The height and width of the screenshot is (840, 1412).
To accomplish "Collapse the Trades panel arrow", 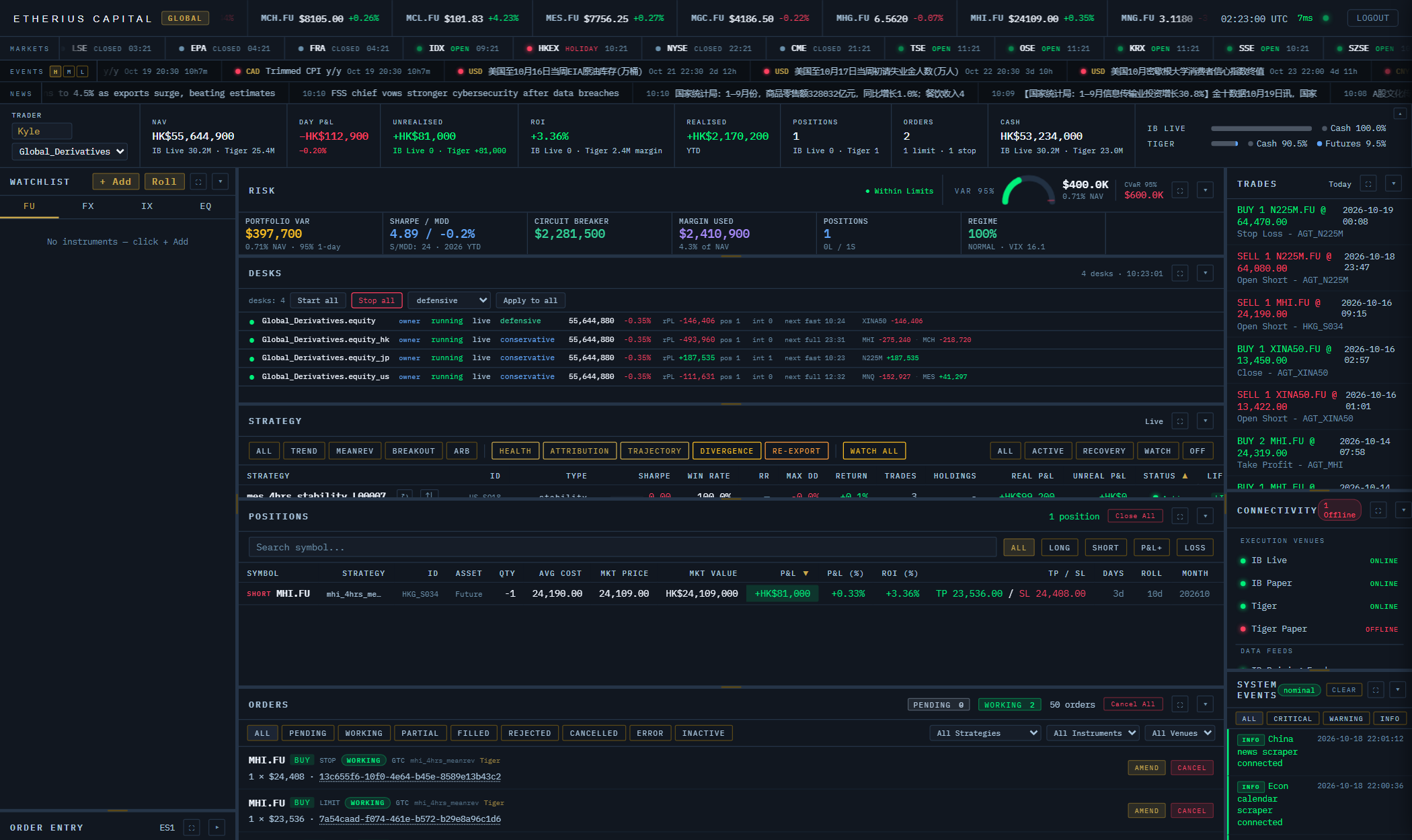I will click(1394, 183).
